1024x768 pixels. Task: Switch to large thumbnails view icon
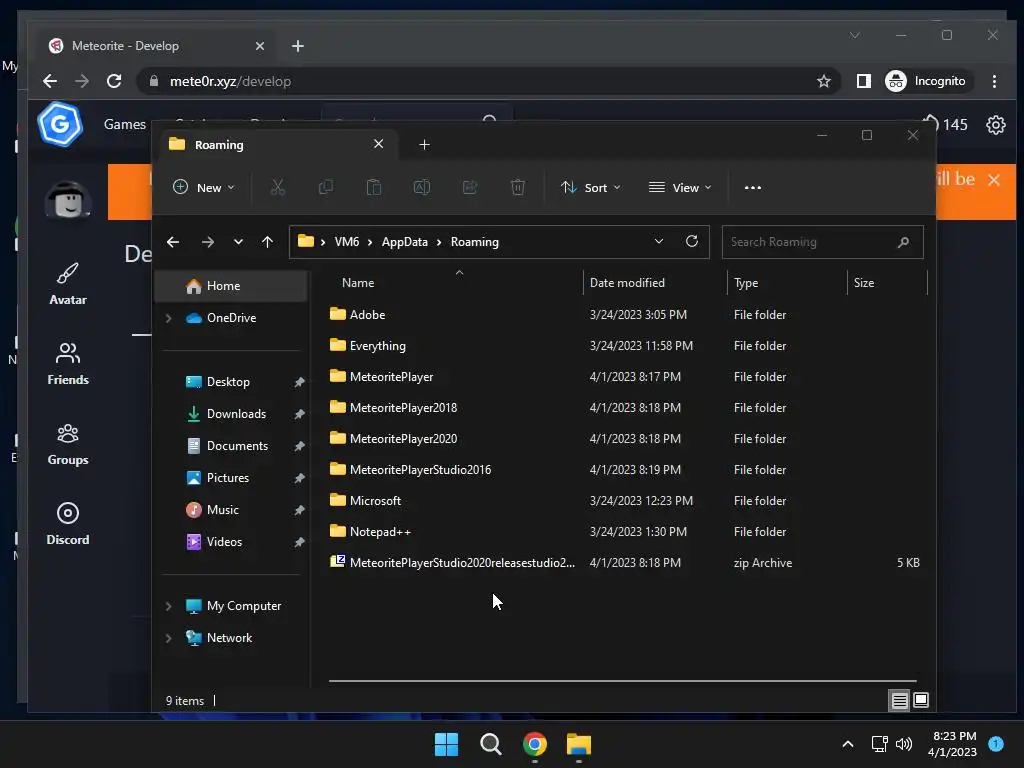point(921,700)
